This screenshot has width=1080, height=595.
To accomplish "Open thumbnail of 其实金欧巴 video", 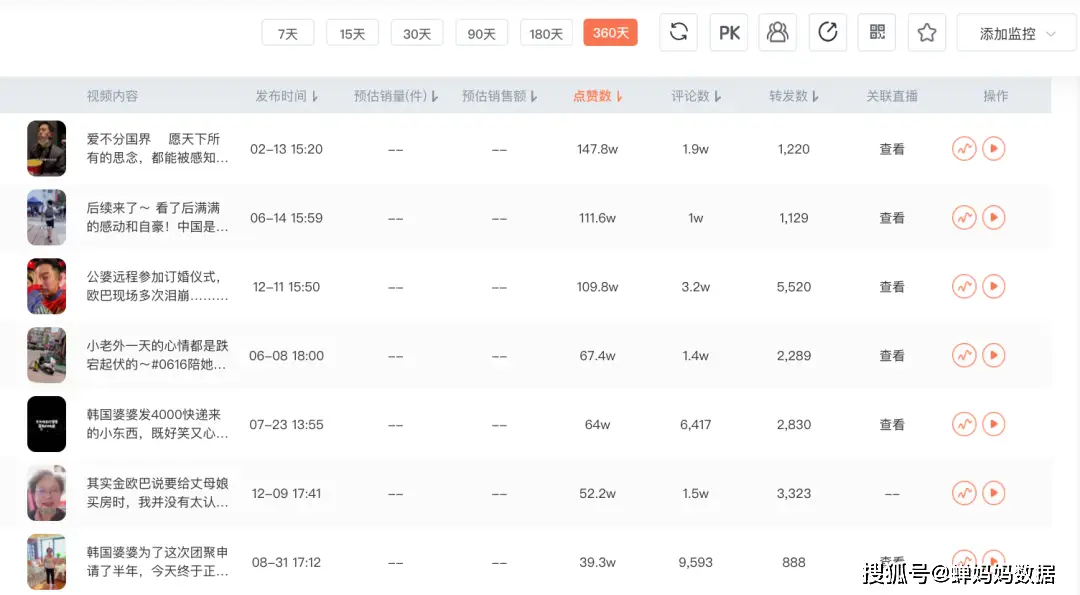I will click(x=46, y=493).
